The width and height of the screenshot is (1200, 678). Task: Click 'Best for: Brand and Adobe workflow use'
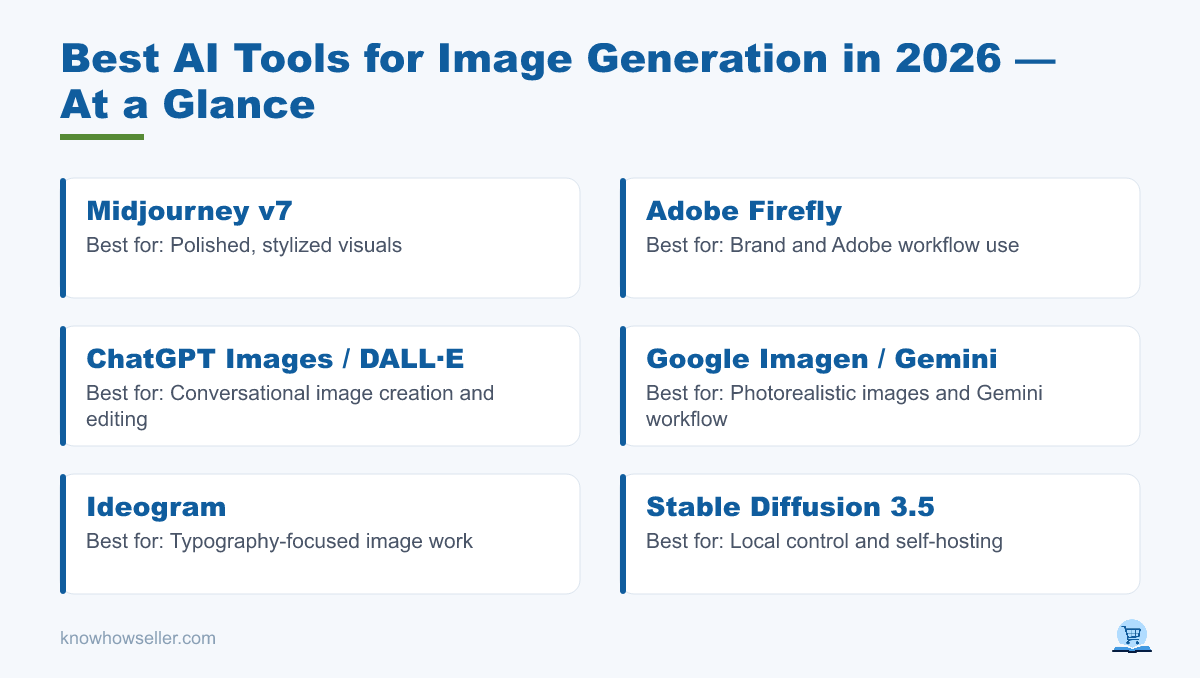point(833,245)
